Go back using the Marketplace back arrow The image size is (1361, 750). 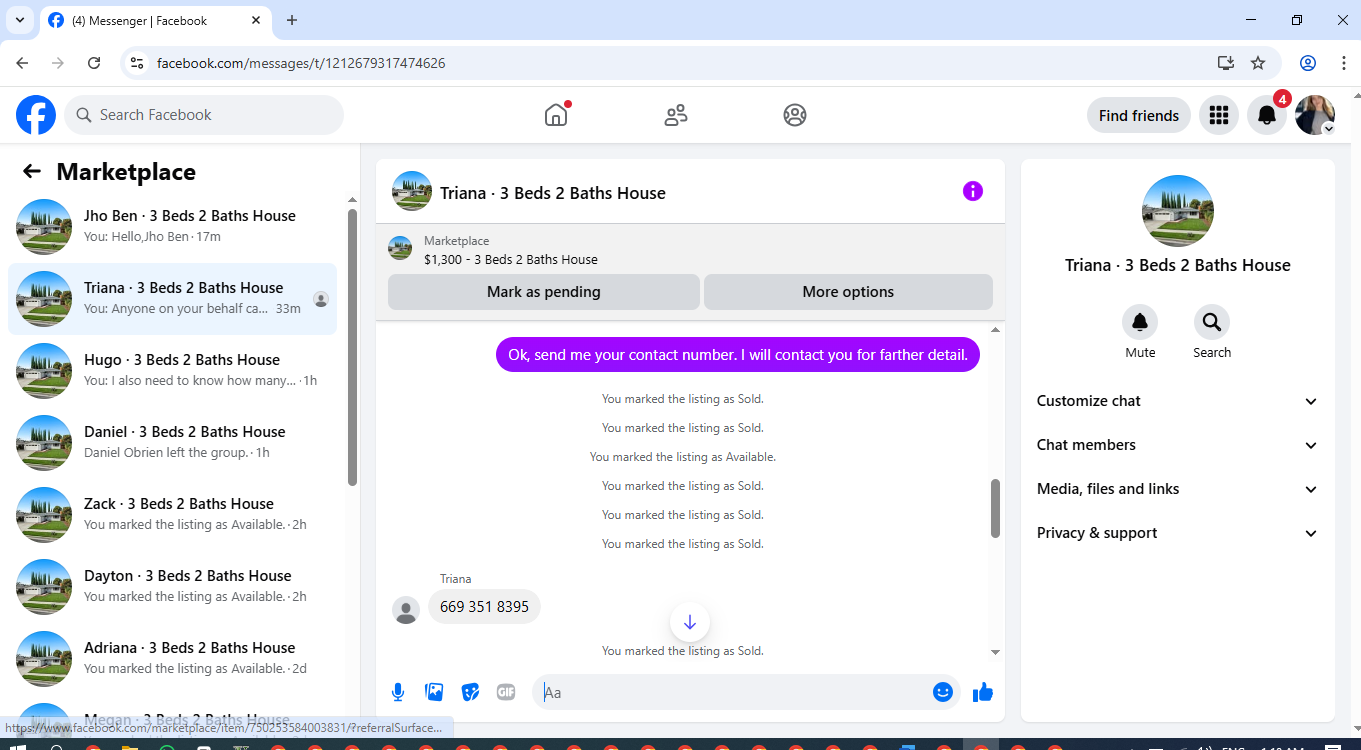pyautogui.click(x=32, y=171)
